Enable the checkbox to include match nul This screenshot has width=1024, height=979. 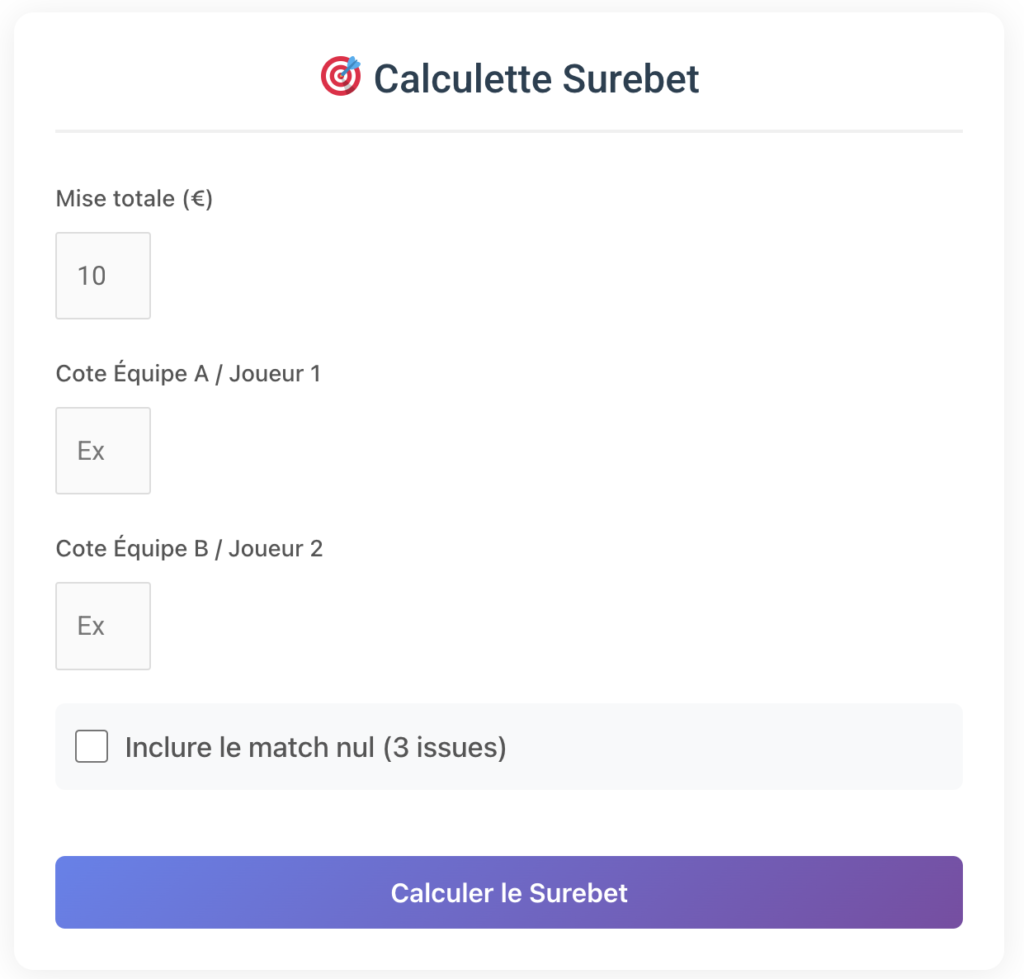tap(91, 746)
